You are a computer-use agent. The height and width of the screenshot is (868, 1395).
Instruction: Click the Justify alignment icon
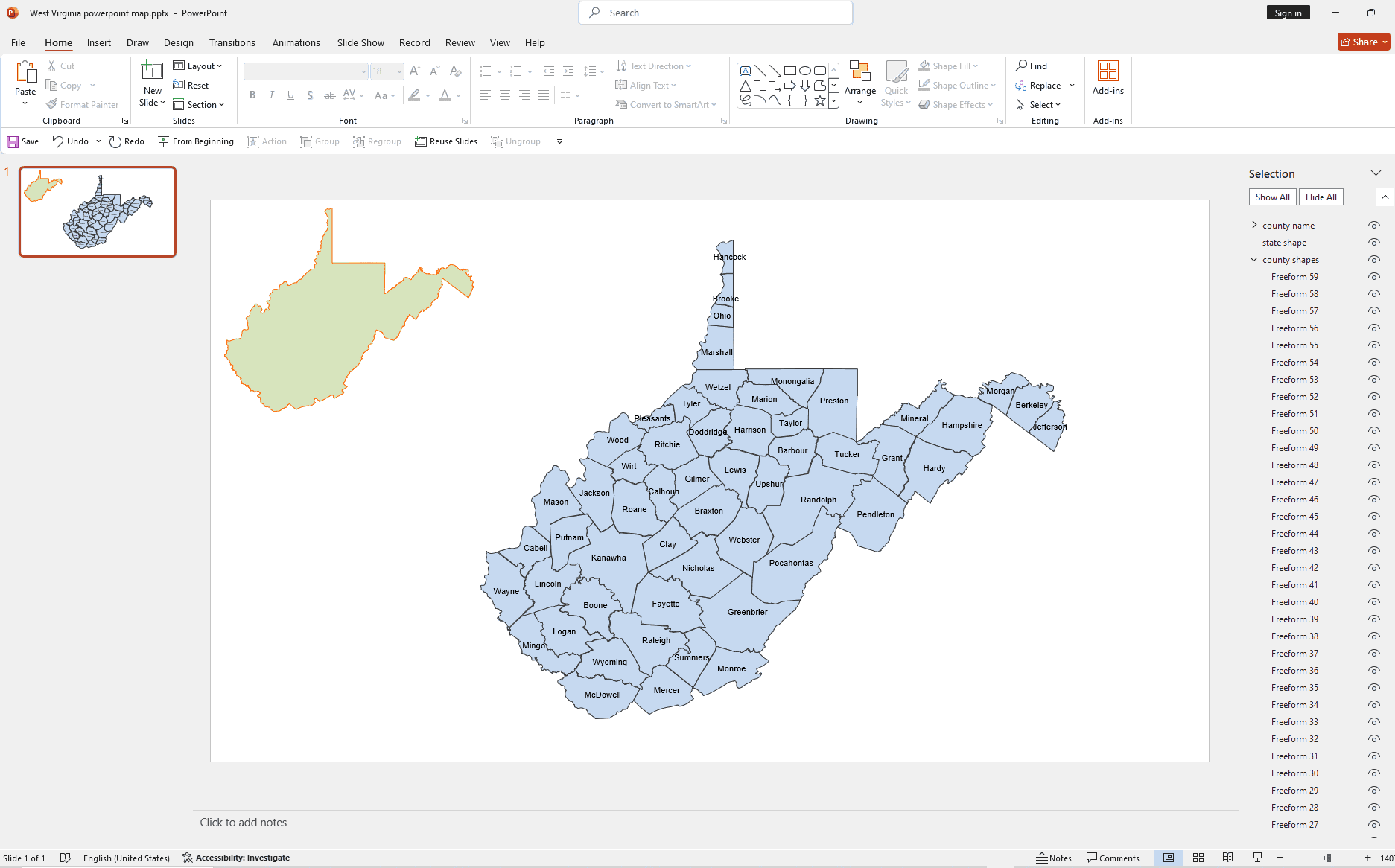pyautogui.click(x=544, y=95)
